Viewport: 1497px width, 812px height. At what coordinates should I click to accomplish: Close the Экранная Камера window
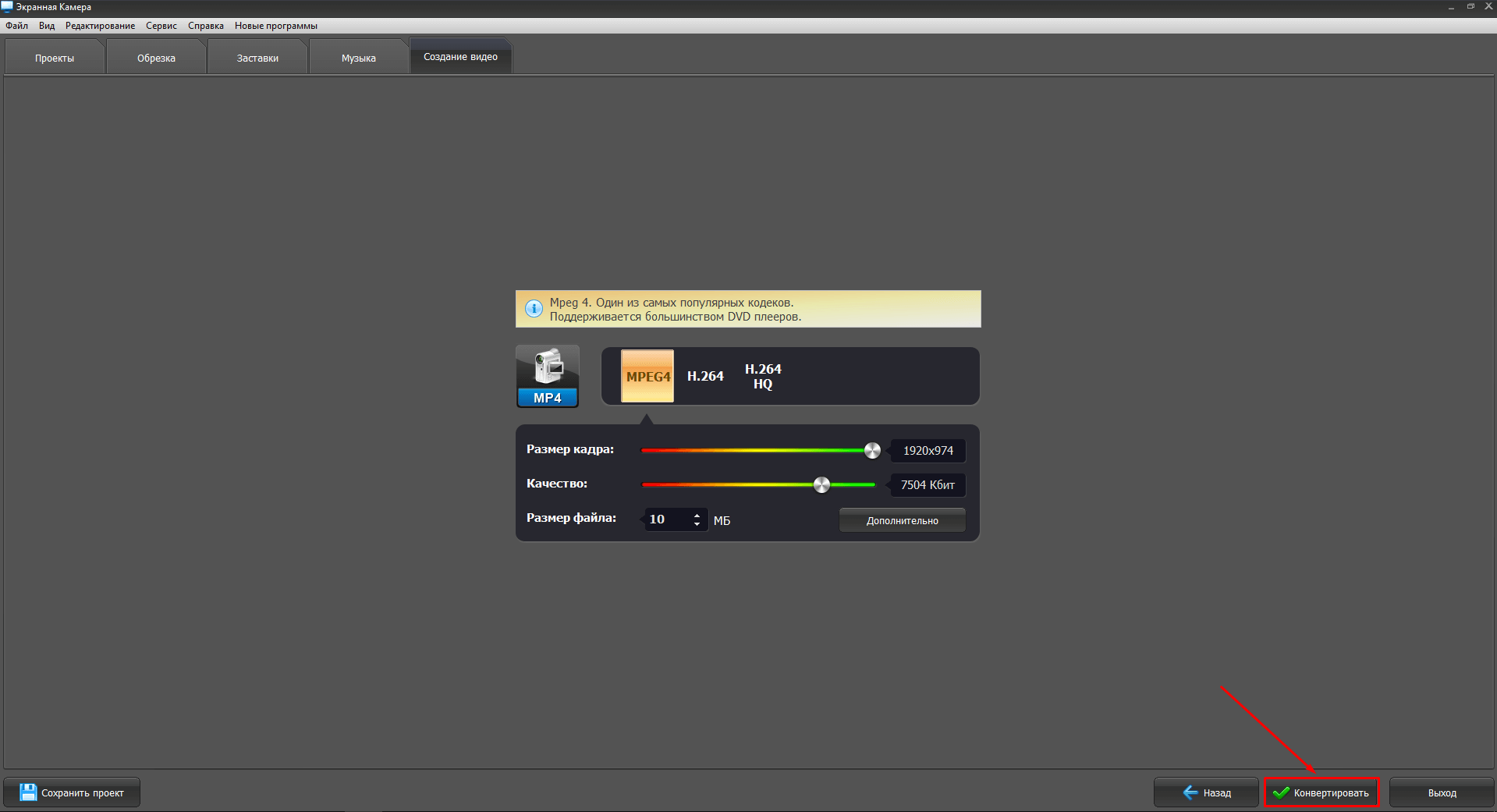(x=1488, y=7)
